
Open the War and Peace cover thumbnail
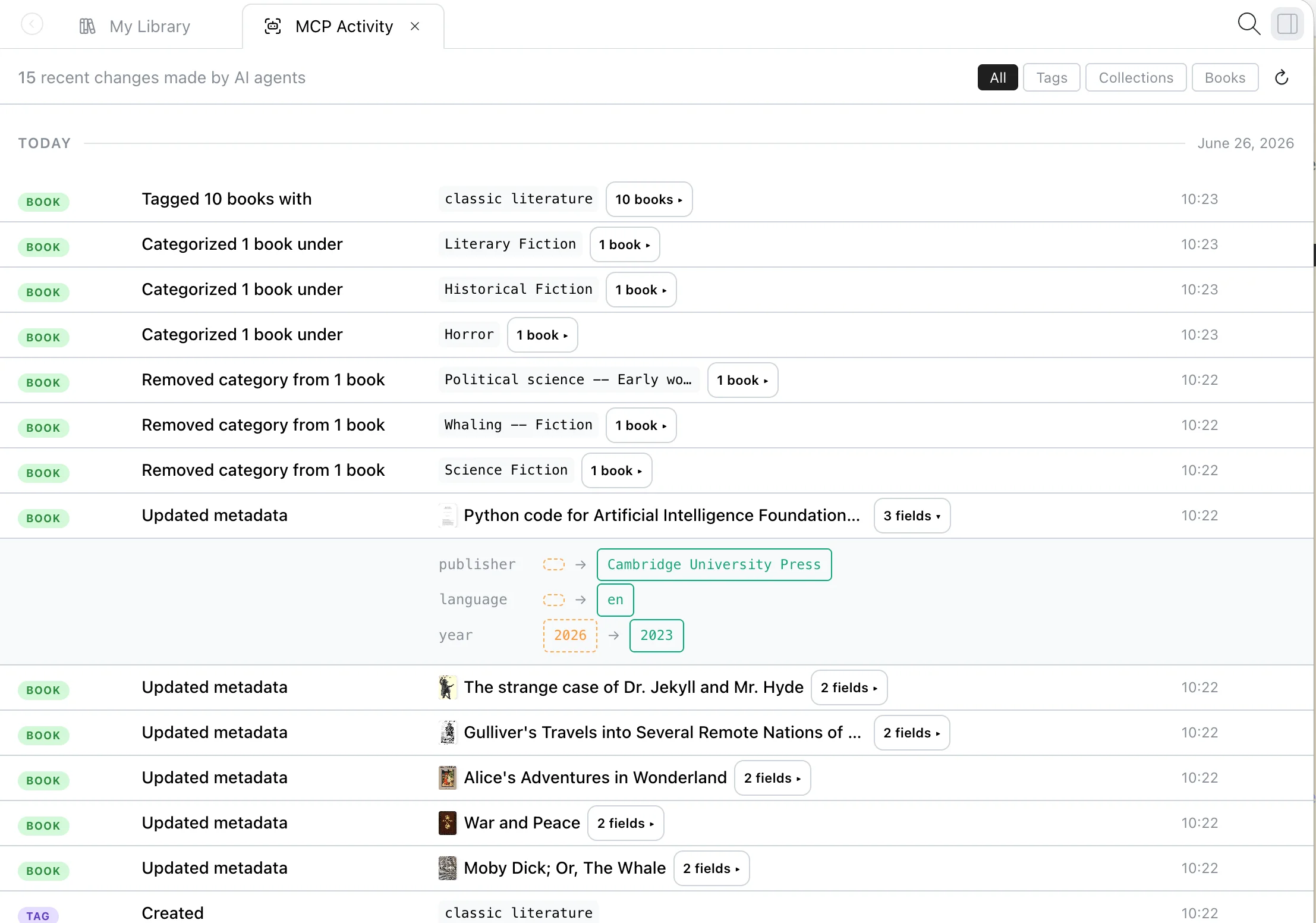click(x=448, y=823)
